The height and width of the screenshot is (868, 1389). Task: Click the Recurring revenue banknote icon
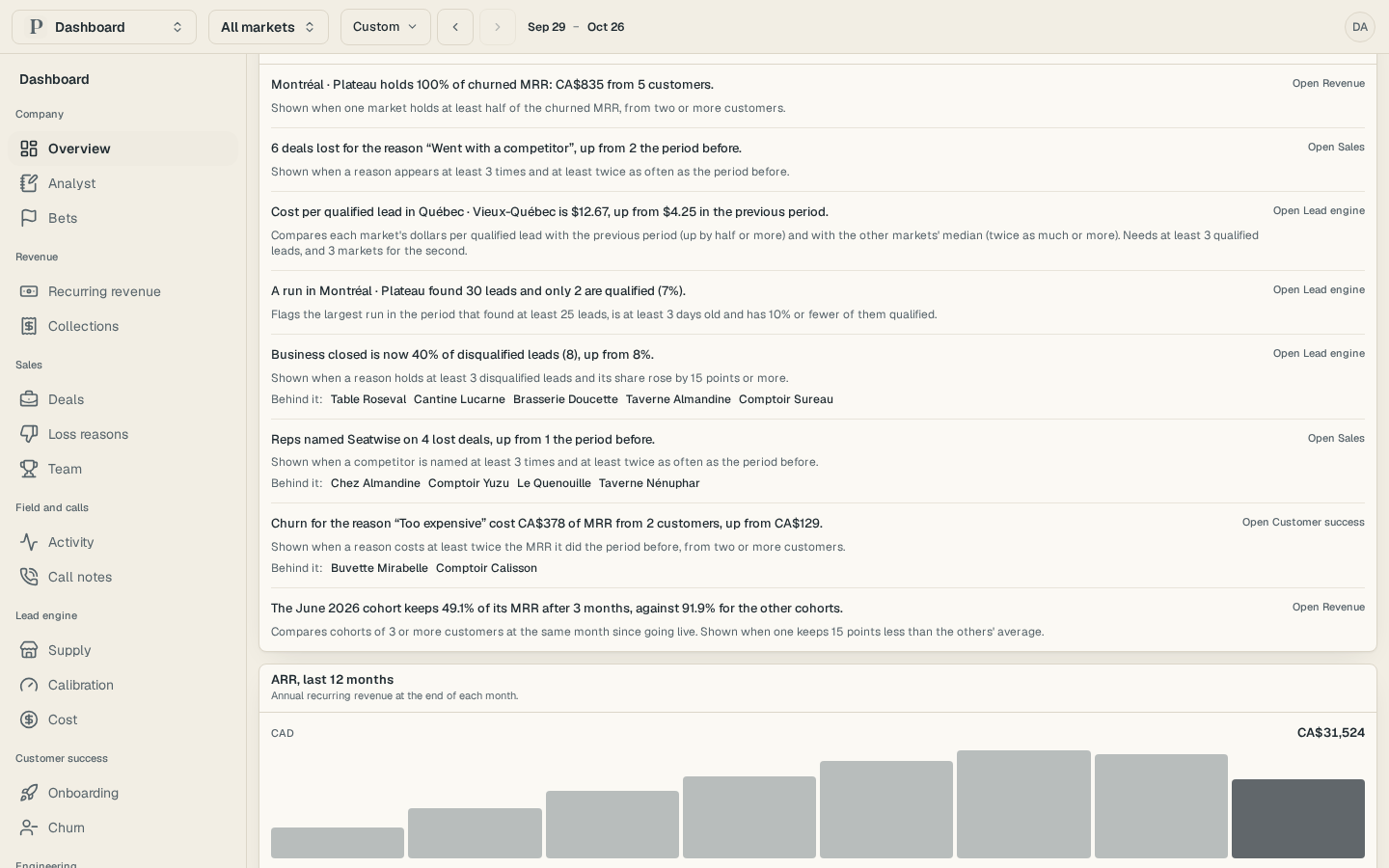pos(29,291)
